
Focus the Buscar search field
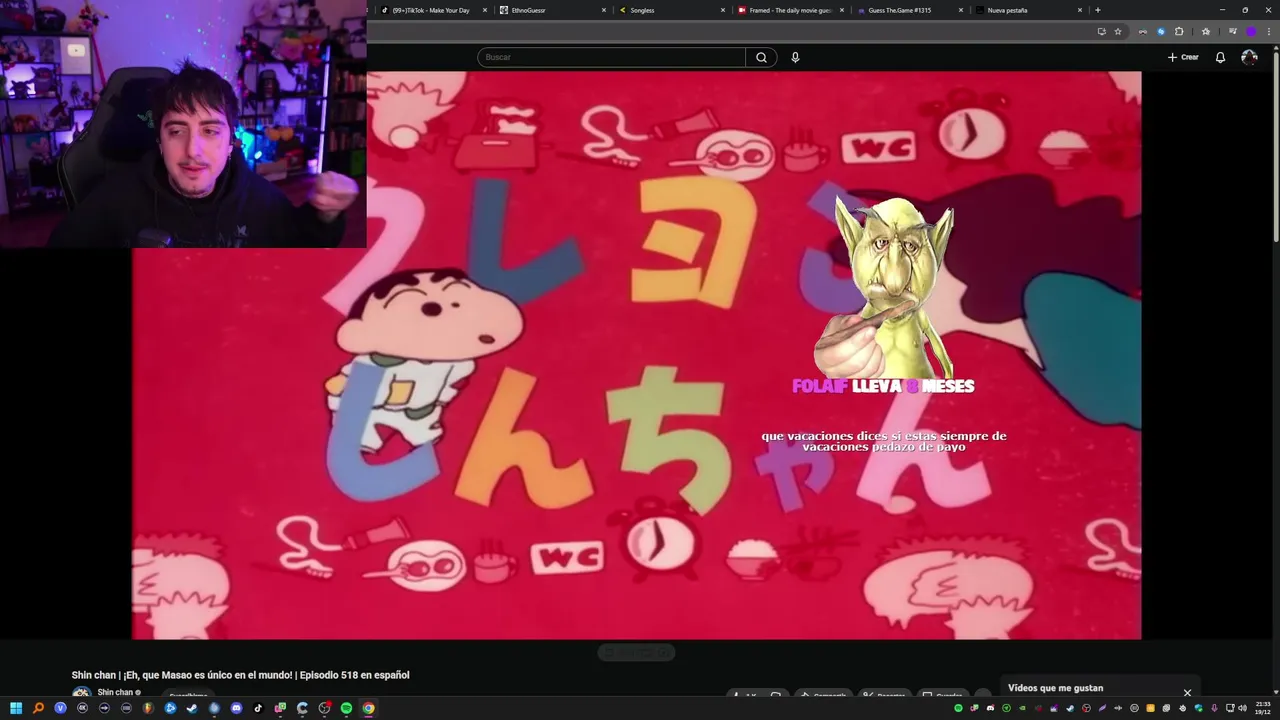(x=611, y=57)
